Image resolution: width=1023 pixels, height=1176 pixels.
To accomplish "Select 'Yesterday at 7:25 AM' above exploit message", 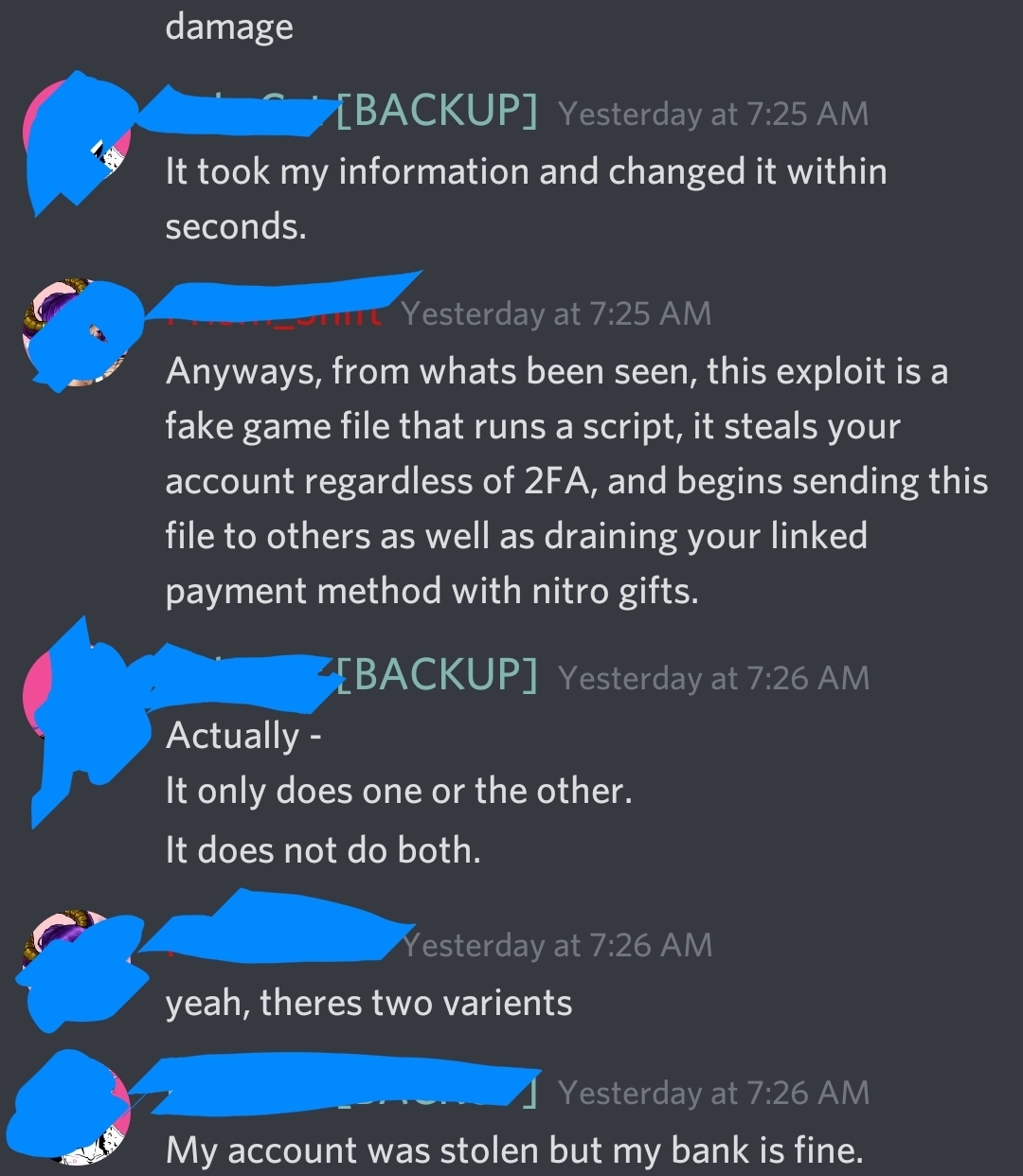I will 556,313.
